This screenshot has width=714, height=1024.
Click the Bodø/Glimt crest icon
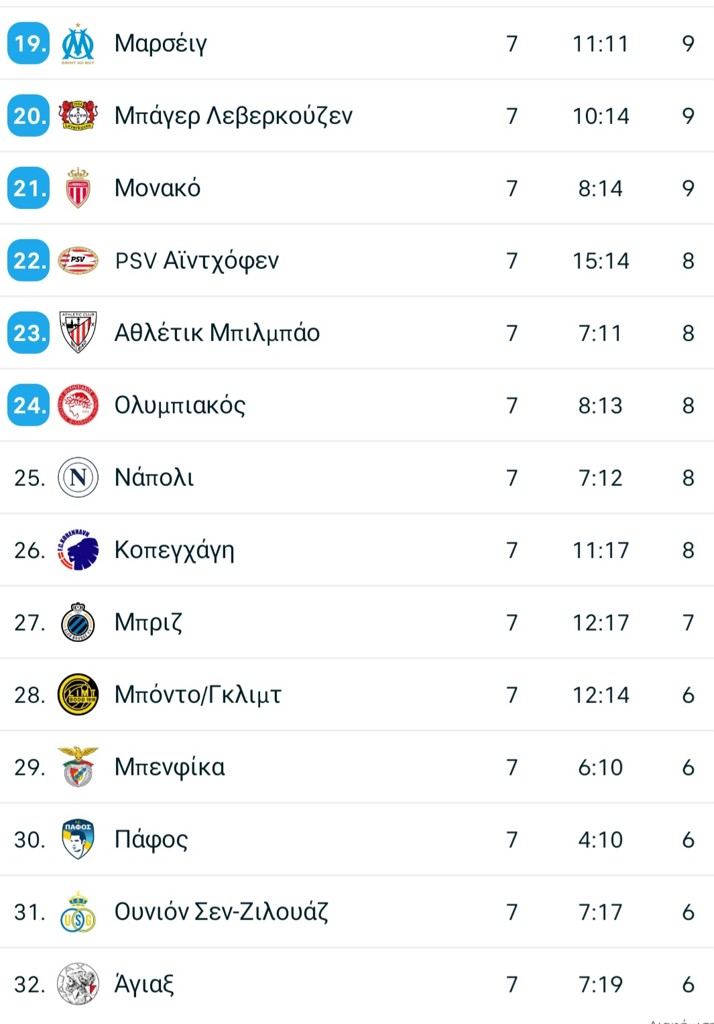point(77,695)
